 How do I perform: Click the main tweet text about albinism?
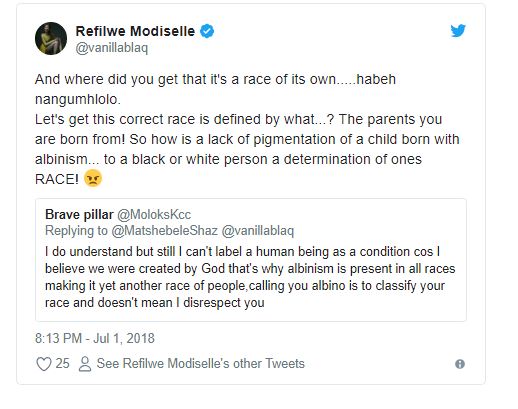(x=247, y=129)
